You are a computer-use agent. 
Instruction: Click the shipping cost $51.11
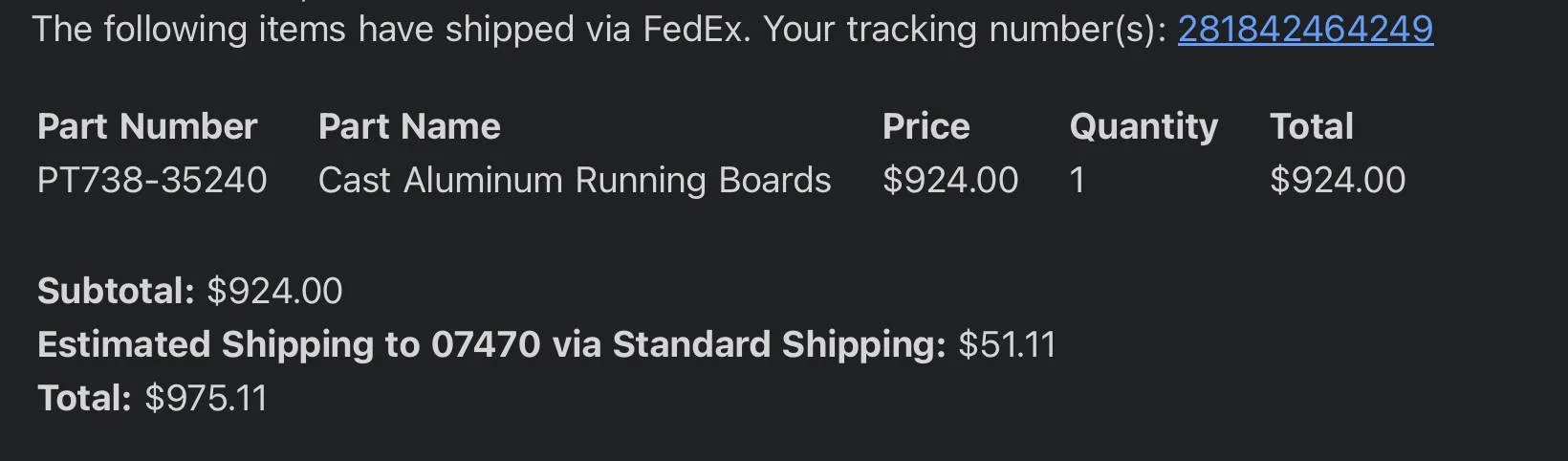pos(1007,344)
